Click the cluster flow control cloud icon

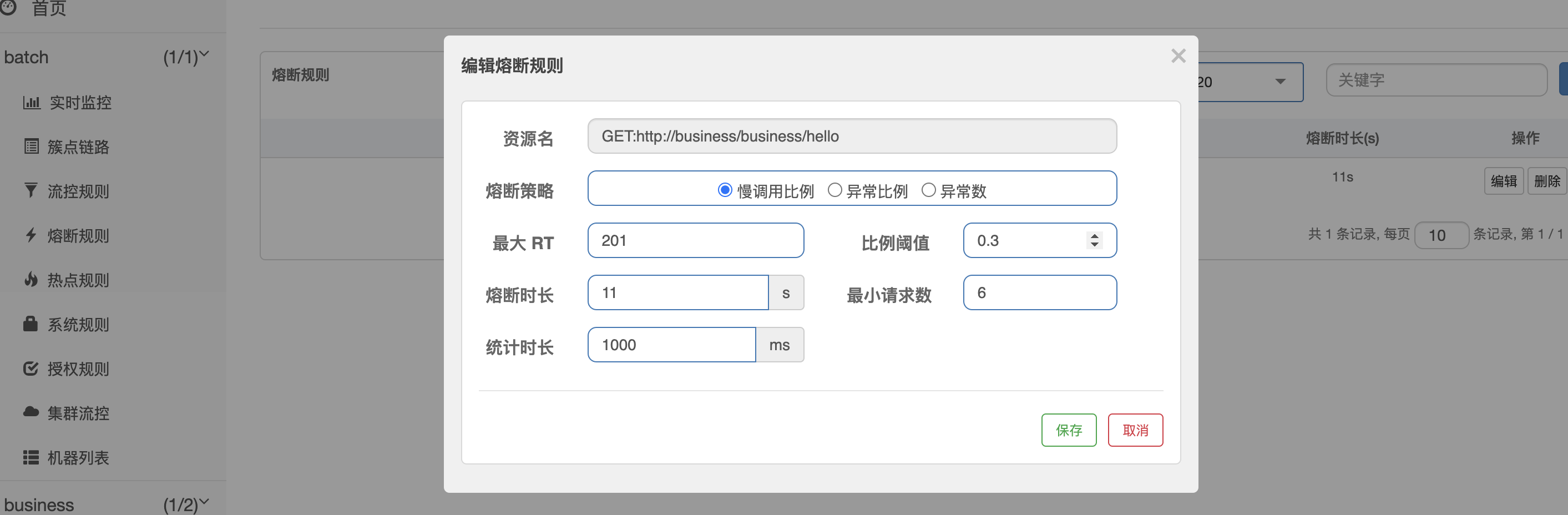pyautogui.click(x=31, y=412)
